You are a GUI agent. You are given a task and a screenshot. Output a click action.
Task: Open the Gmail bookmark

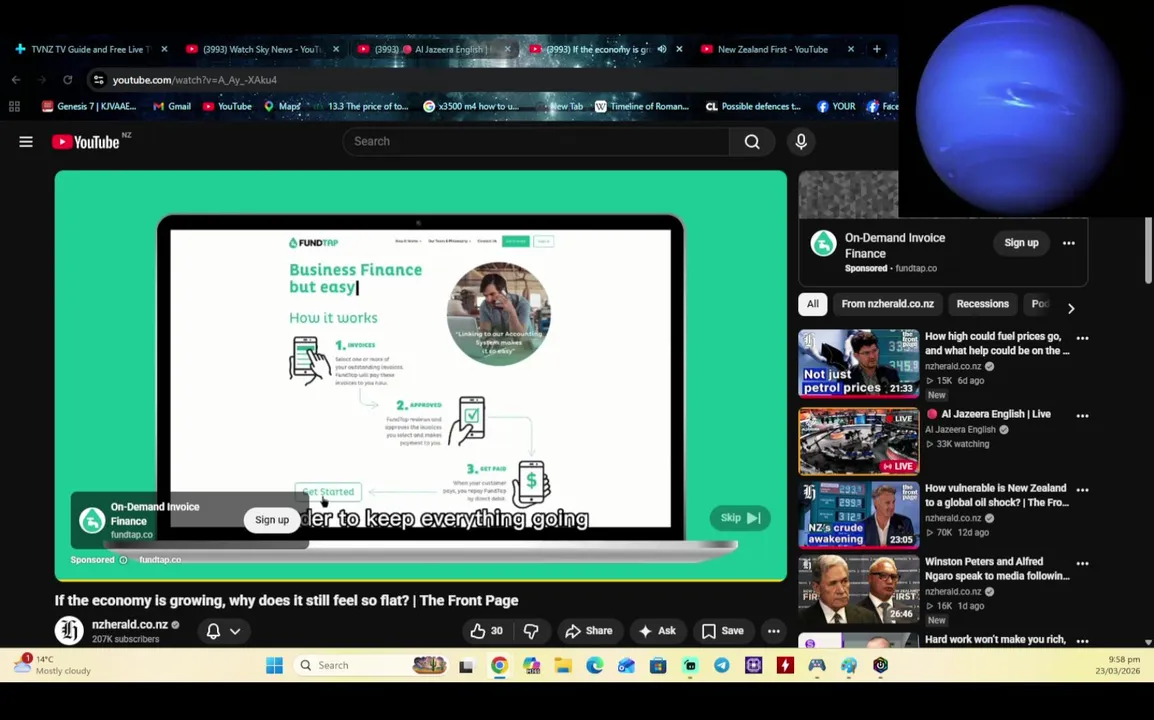(x=171, y=106)
